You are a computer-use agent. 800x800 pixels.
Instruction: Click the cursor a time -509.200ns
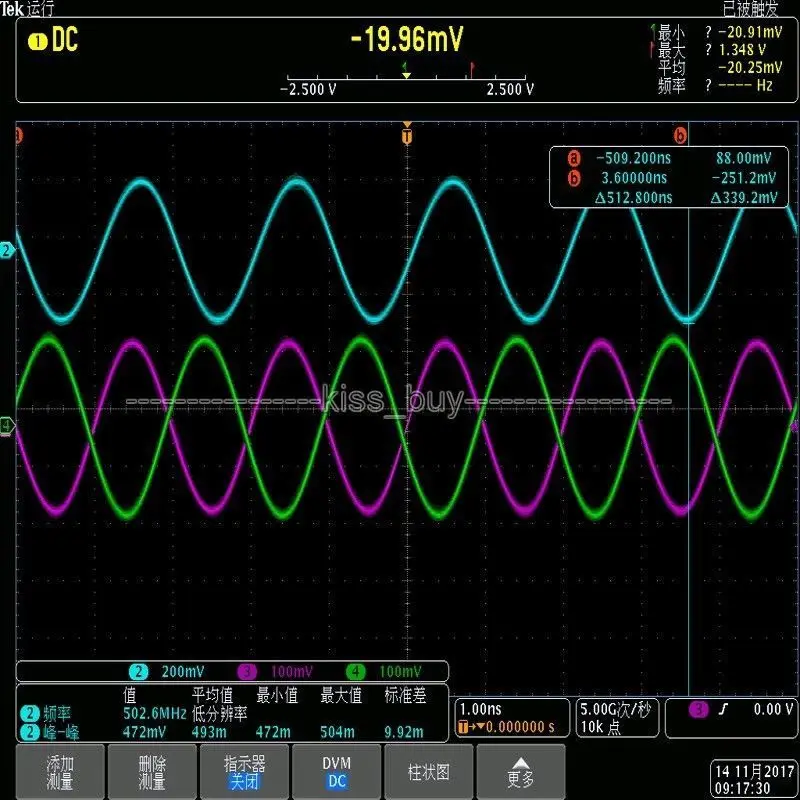click(633, 158)
